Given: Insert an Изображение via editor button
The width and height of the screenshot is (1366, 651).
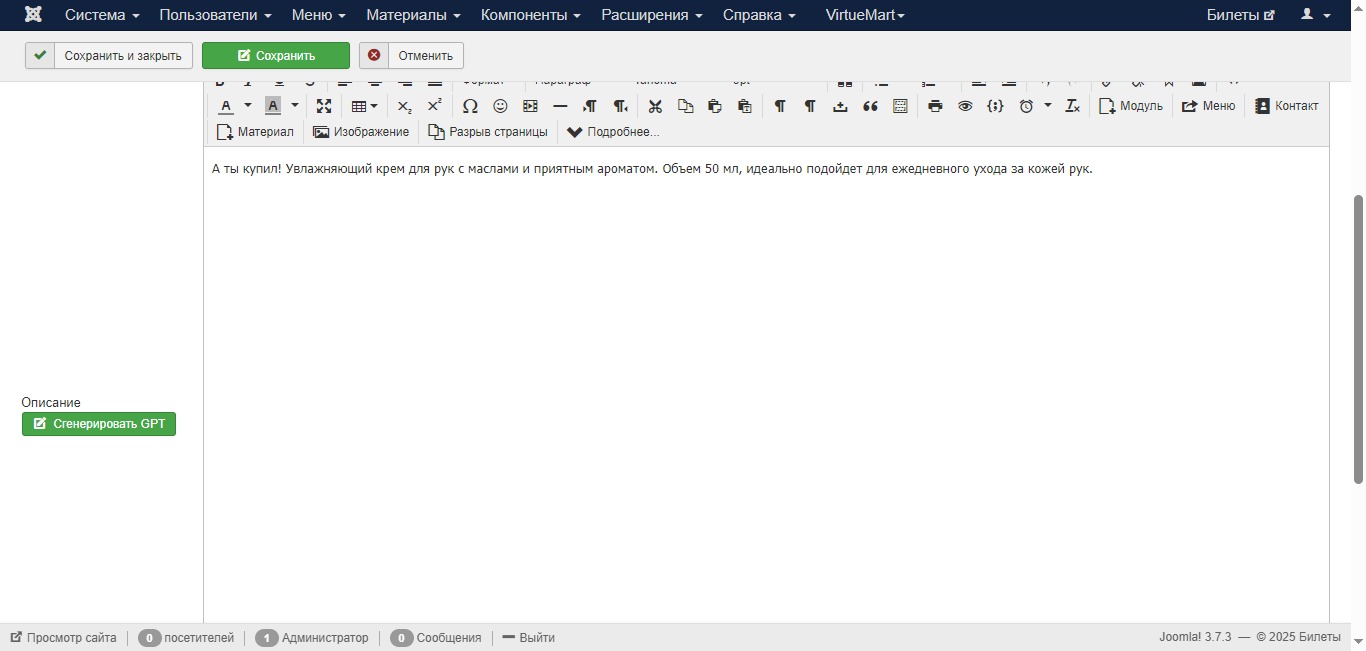Looking at the screenshot, I should pos(361,132).
